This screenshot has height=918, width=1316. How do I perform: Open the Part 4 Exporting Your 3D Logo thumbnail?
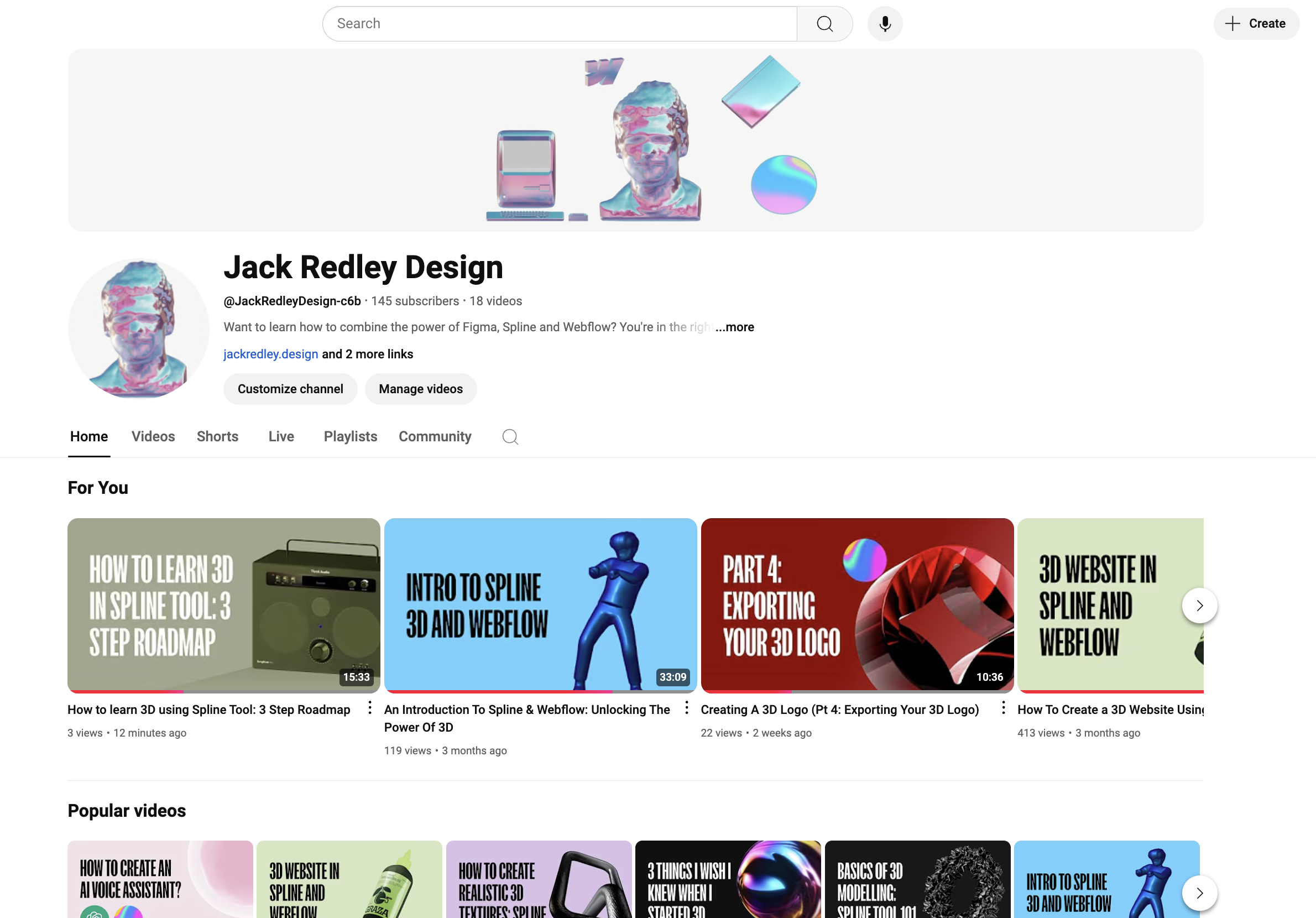click(857, 605)
